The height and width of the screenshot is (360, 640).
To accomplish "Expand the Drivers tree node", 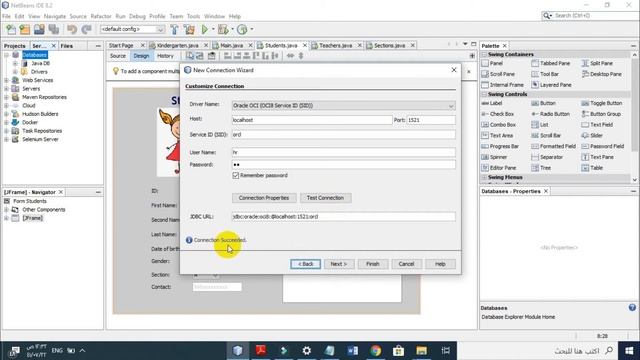I will click(15, 72).
